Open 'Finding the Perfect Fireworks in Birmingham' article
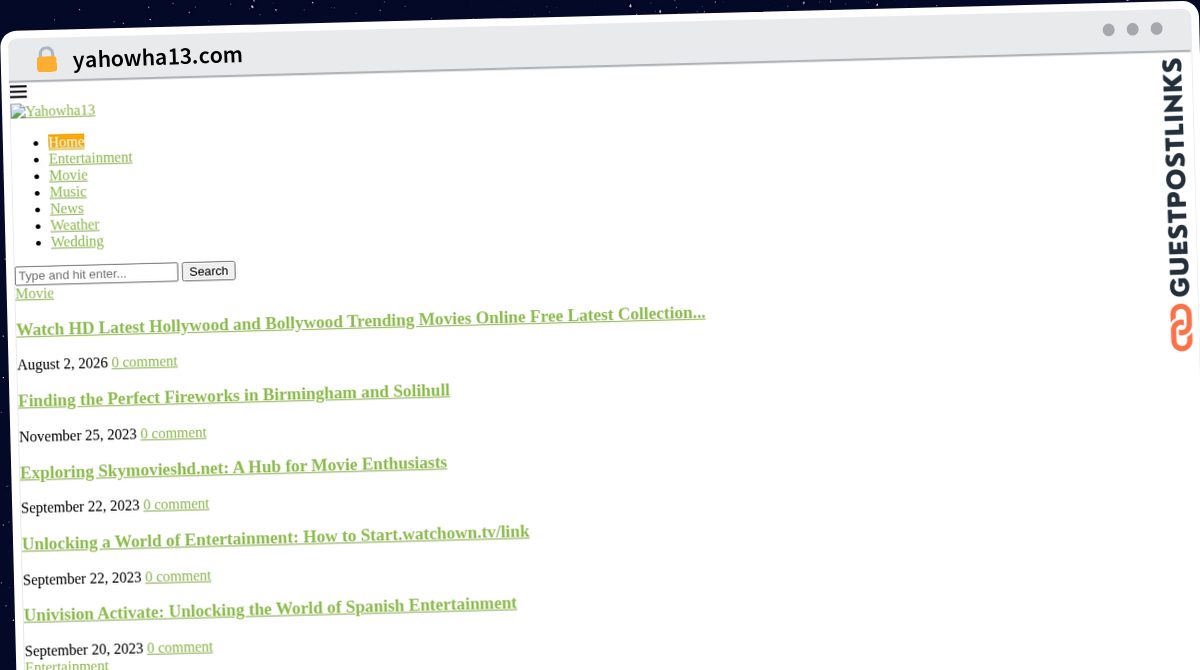This screenshot has height=670, width=1200. 234,394
